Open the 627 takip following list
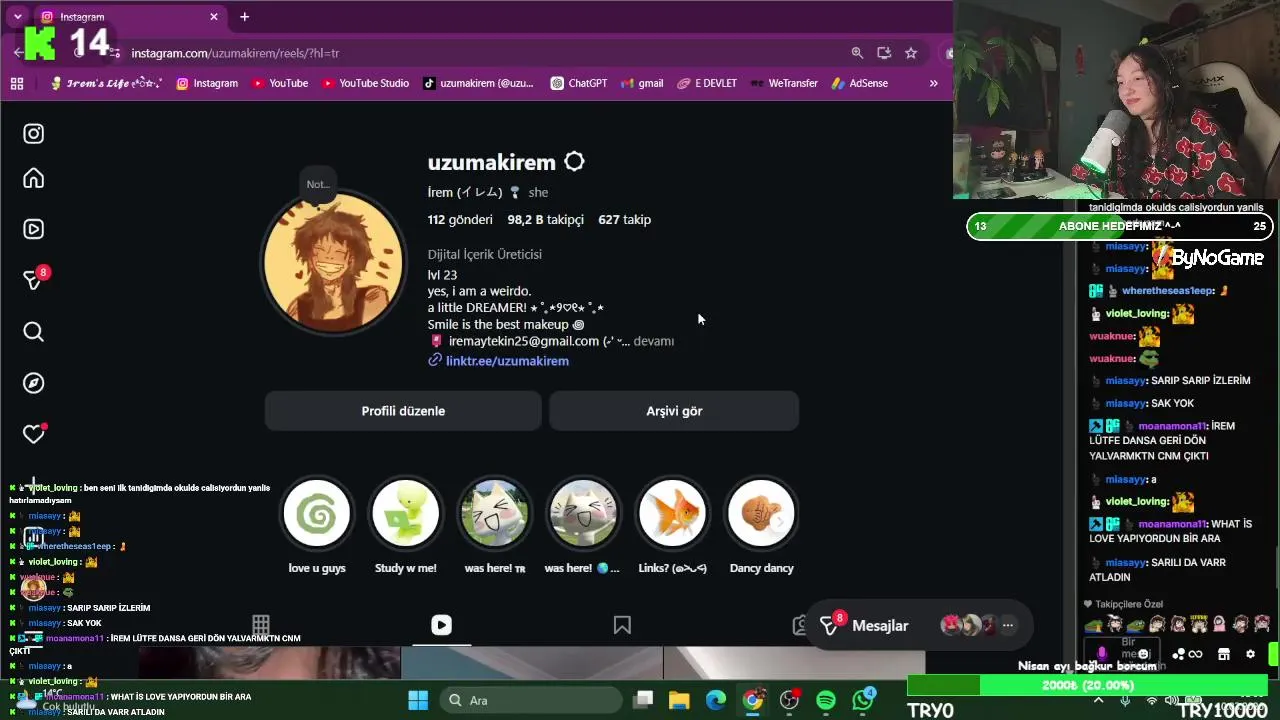1280x720 pixels. 624,220
